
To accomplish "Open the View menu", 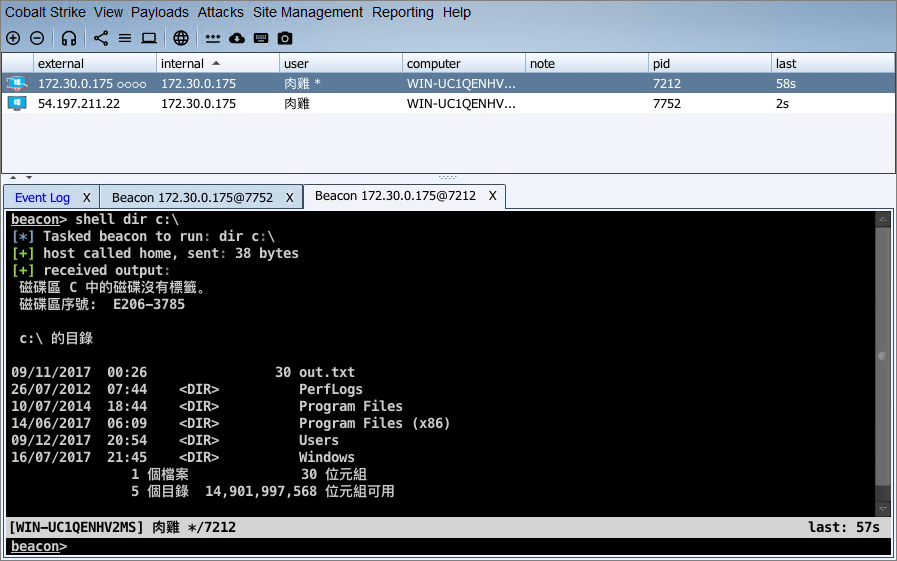I will pyautogui.click(x=109, y=12).
